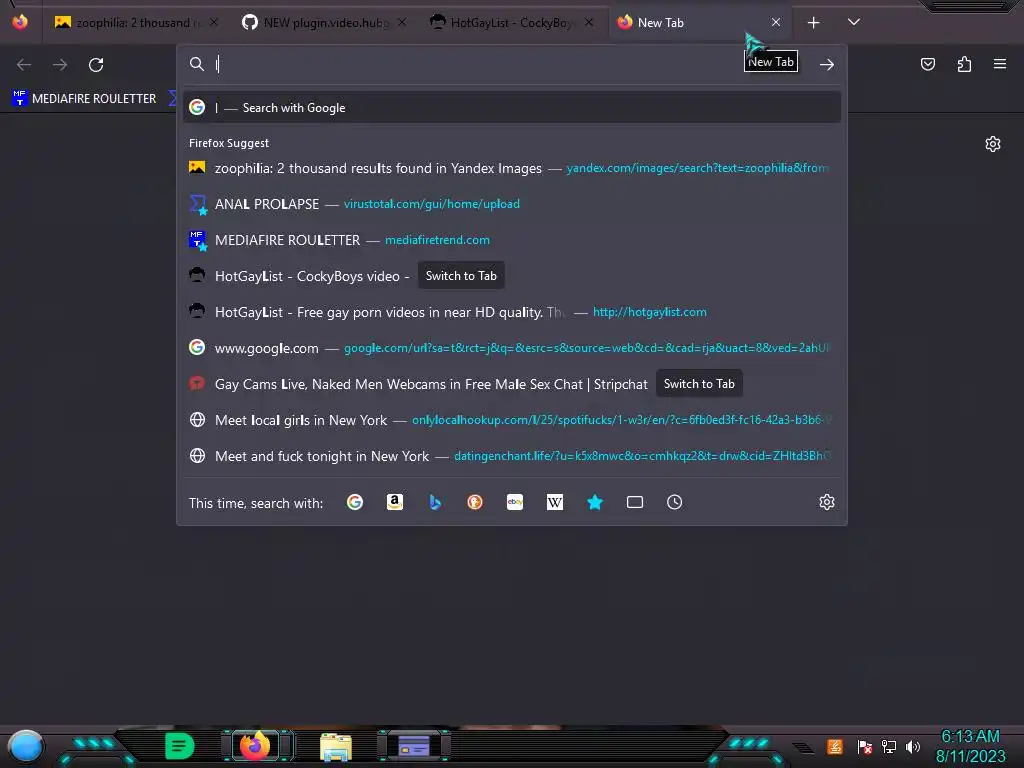
Task: Expand the list all tabs chevron
Action: coord(854,22)
